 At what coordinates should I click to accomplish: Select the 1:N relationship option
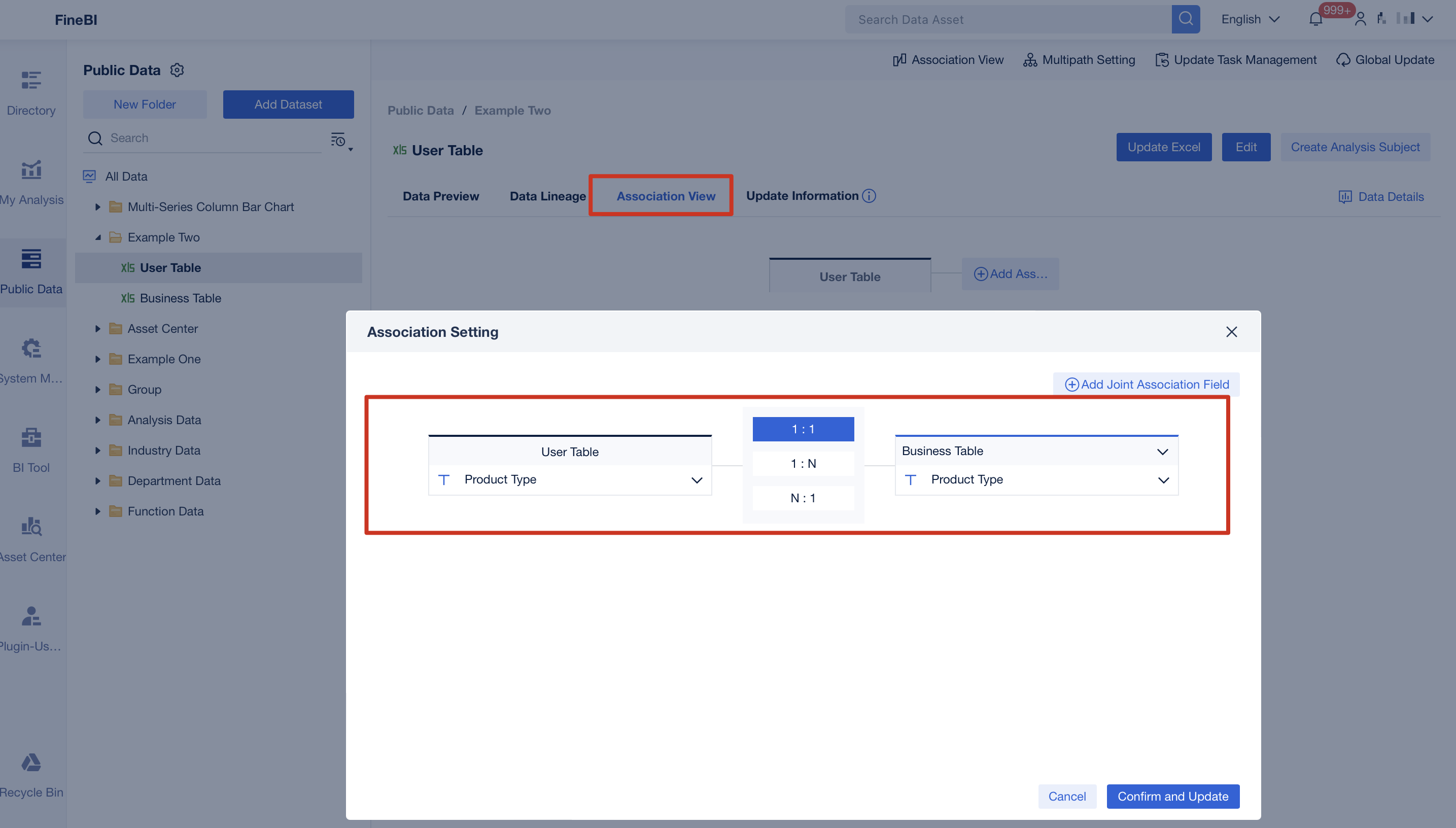click(803, 463)
